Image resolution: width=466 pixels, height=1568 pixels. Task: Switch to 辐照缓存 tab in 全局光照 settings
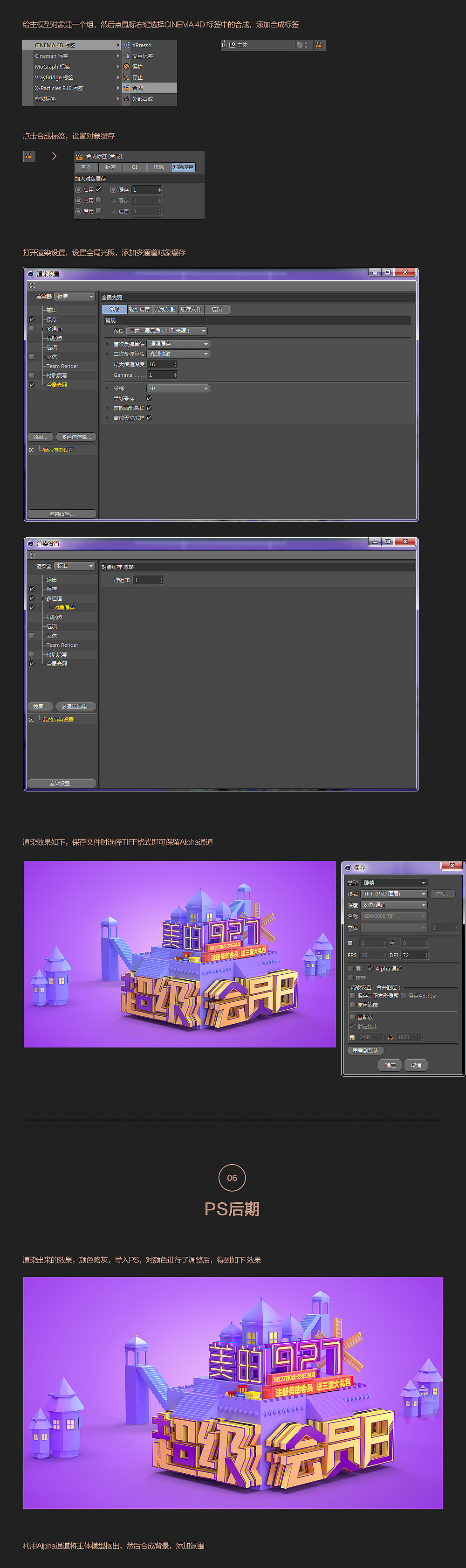(x=139, y=309)
